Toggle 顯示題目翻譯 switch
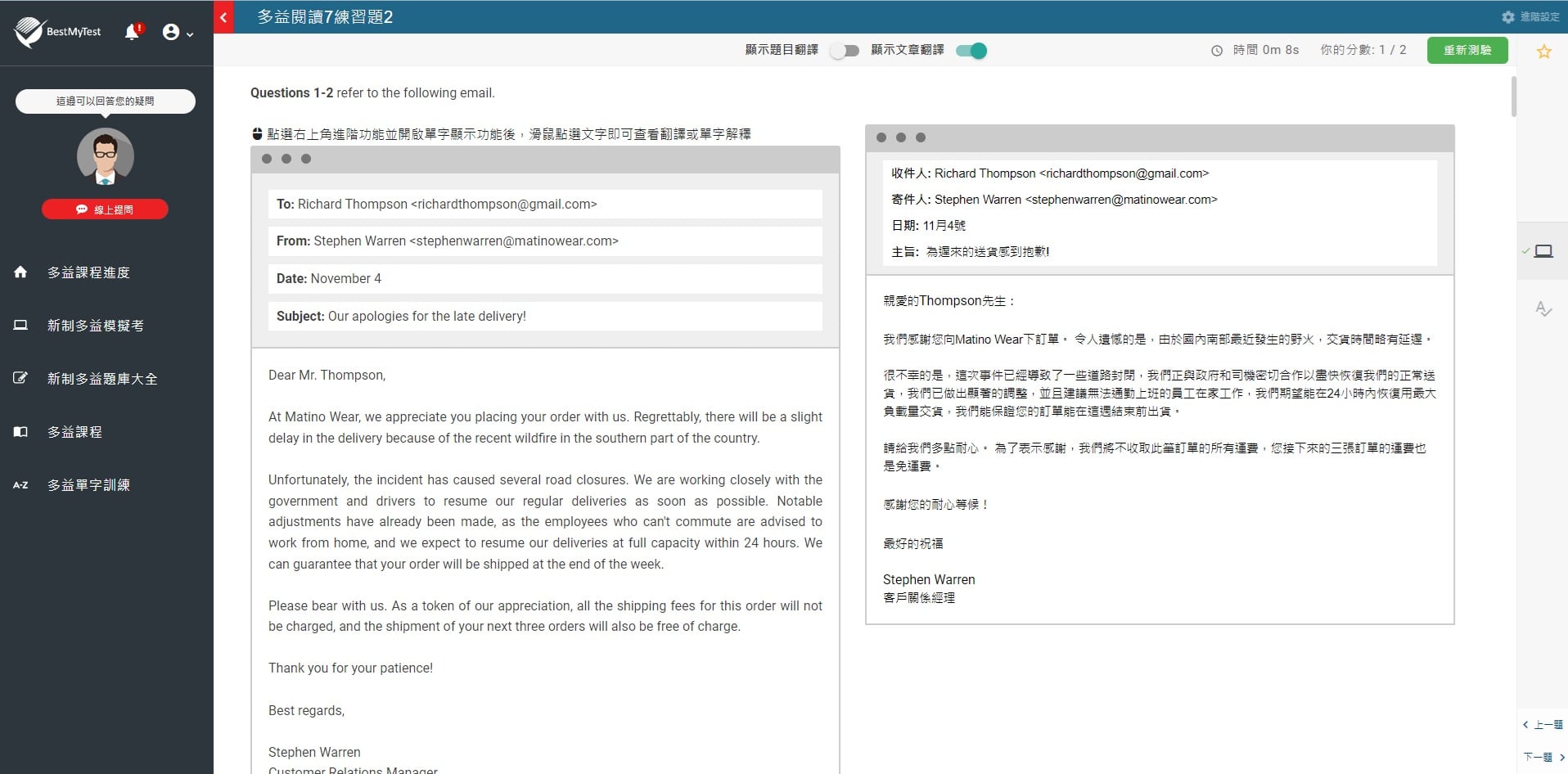The image size is (1568, 774). [845, 51]
